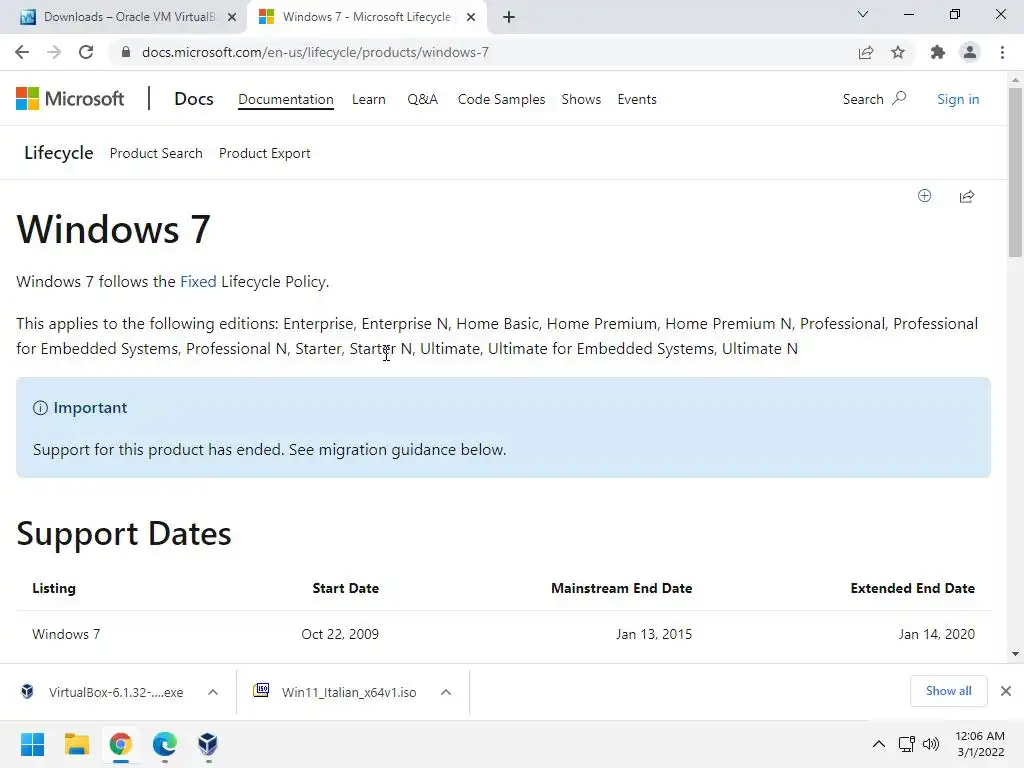Open network status tray icon
This screenshot has height=768, width=1024.
(906, 744)
